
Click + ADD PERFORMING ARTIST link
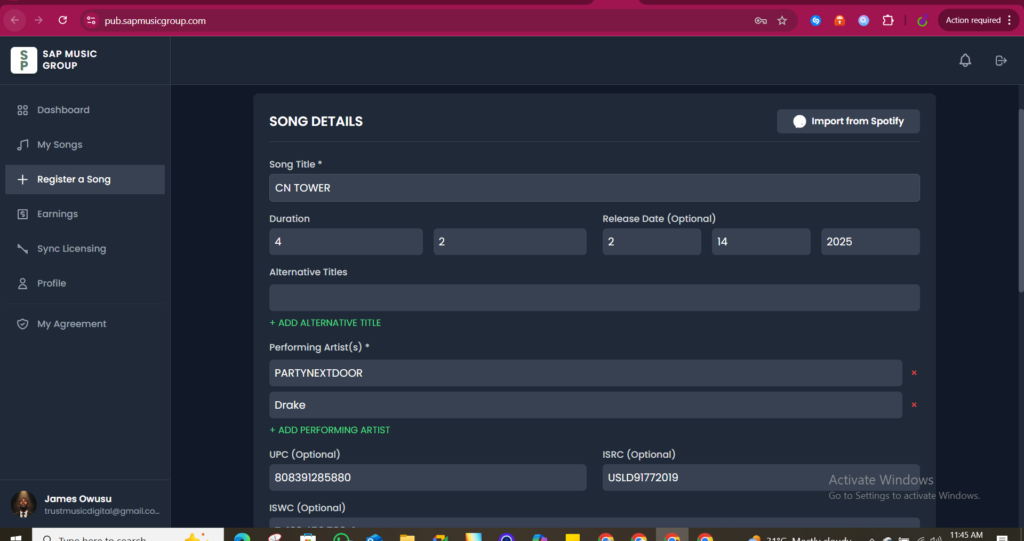point(330,430)
